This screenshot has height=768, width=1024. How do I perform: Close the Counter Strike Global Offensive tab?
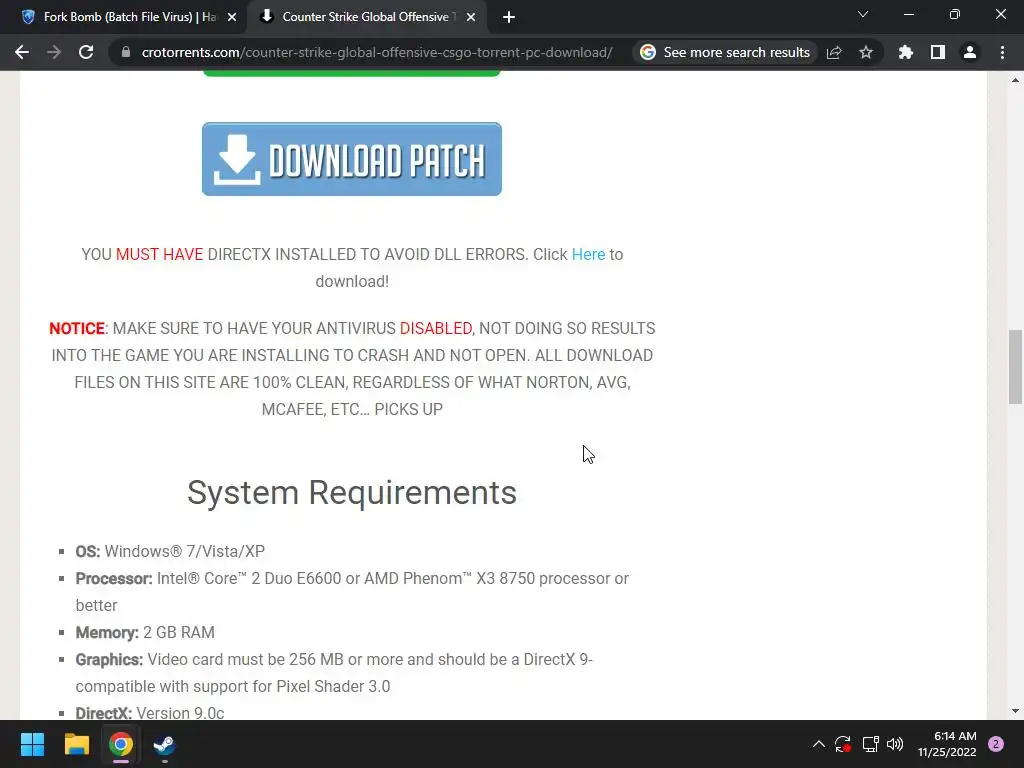pyautogui.click(x=471, y=17)
